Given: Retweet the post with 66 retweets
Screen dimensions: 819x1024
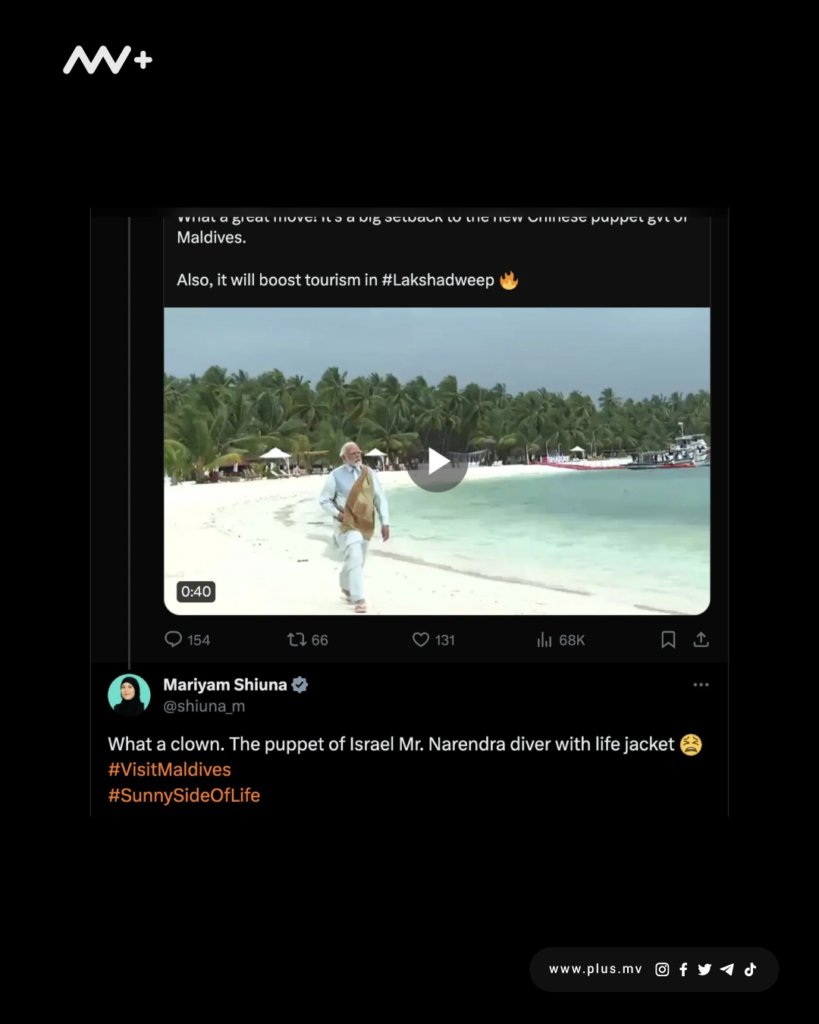Looking at the screenshot, I should 297,639.
